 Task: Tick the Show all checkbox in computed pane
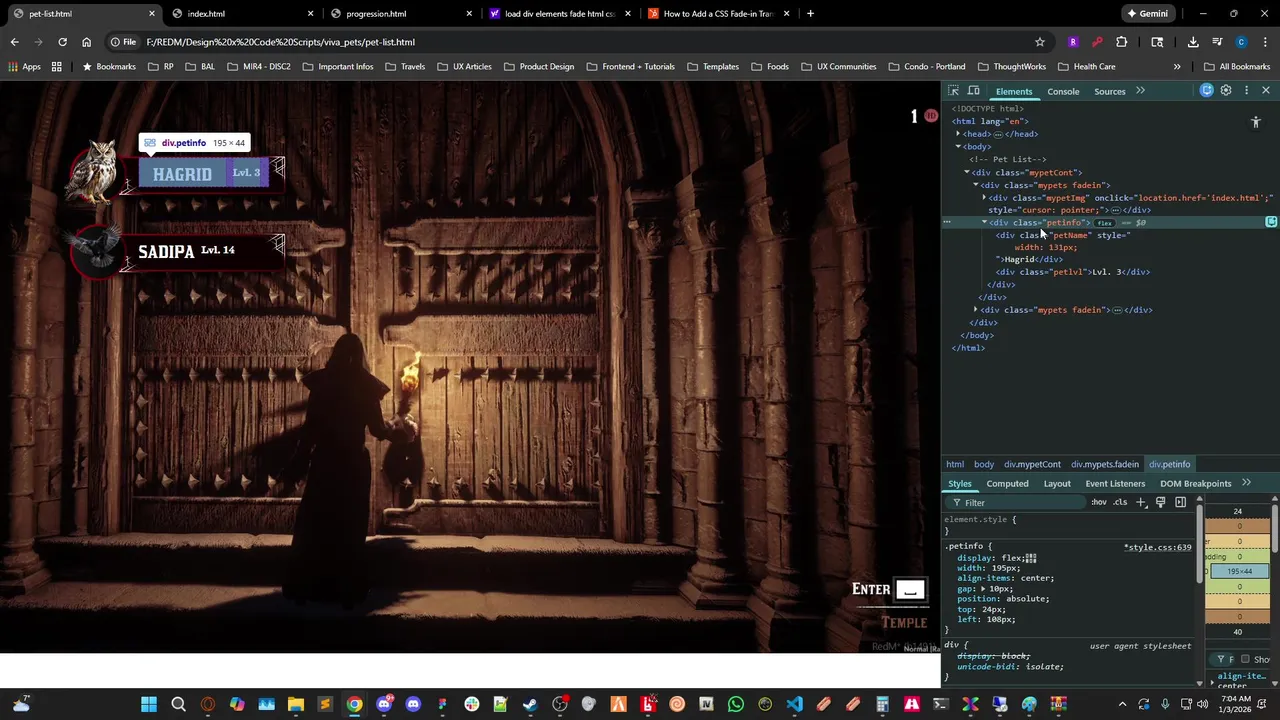coord(1245,659)
